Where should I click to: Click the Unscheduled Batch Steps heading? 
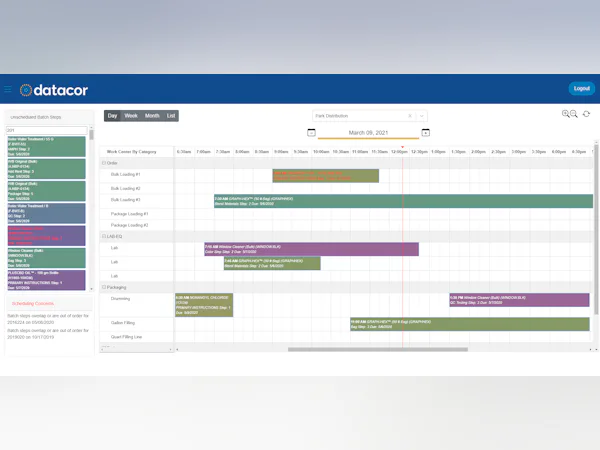pyautogui.click(x=36, y=117)
